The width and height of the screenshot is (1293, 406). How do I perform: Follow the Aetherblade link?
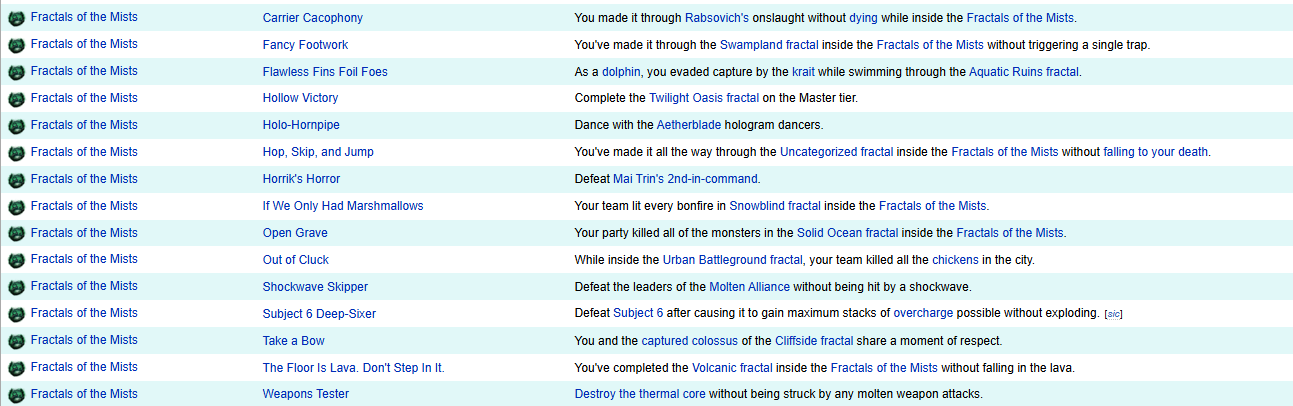click(x=691, y=125)
